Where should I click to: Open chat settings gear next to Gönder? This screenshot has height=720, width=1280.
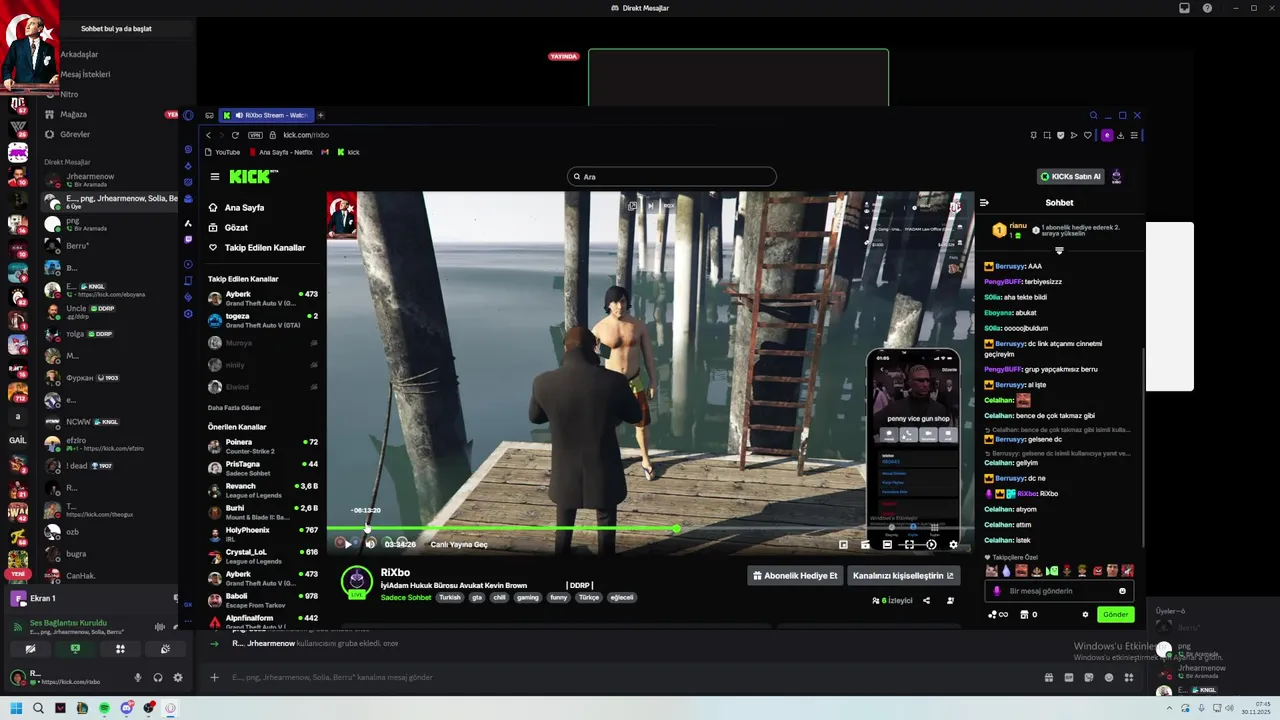pyautogui.click(x=1085, y=614)
